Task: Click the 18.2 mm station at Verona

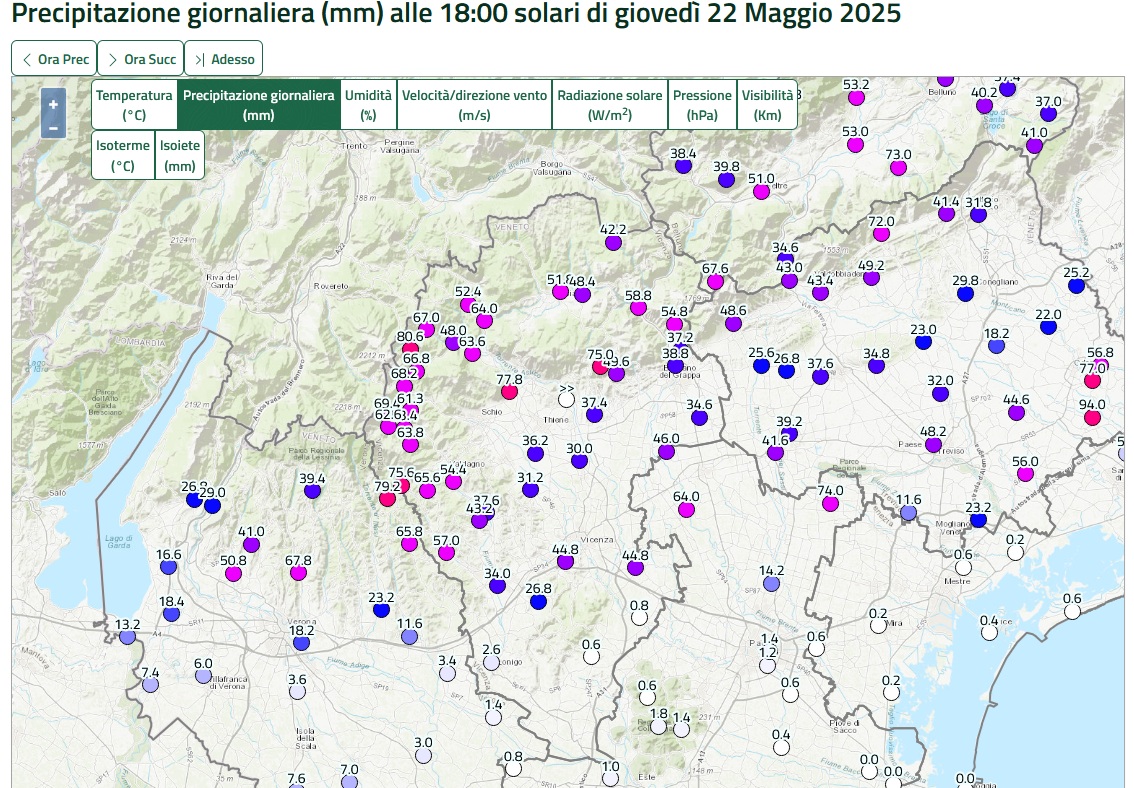Action: (301, 643)
